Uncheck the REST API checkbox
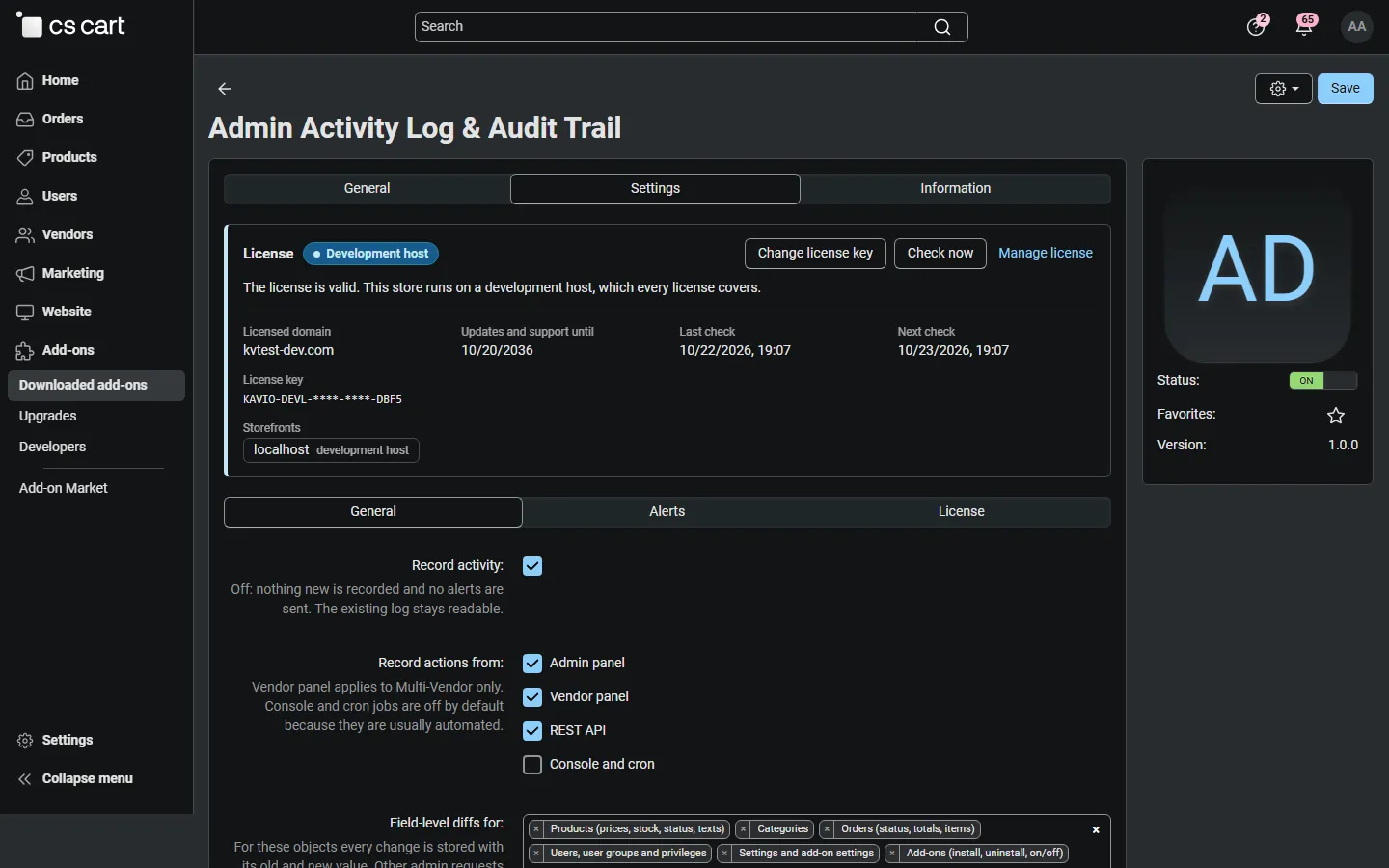 pos(532,731)
